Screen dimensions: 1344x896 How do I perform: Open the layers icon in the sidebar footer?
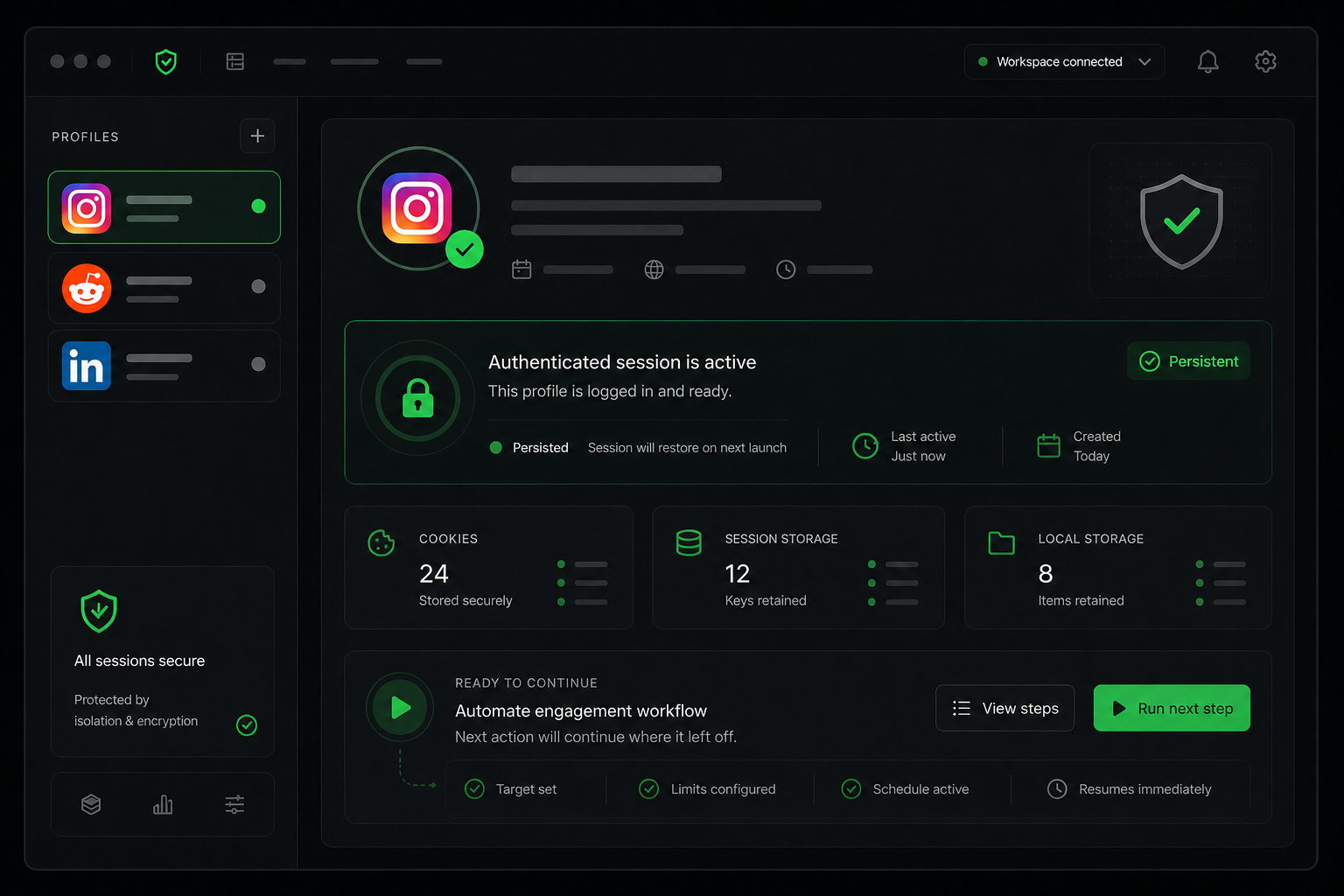(91, 804)
